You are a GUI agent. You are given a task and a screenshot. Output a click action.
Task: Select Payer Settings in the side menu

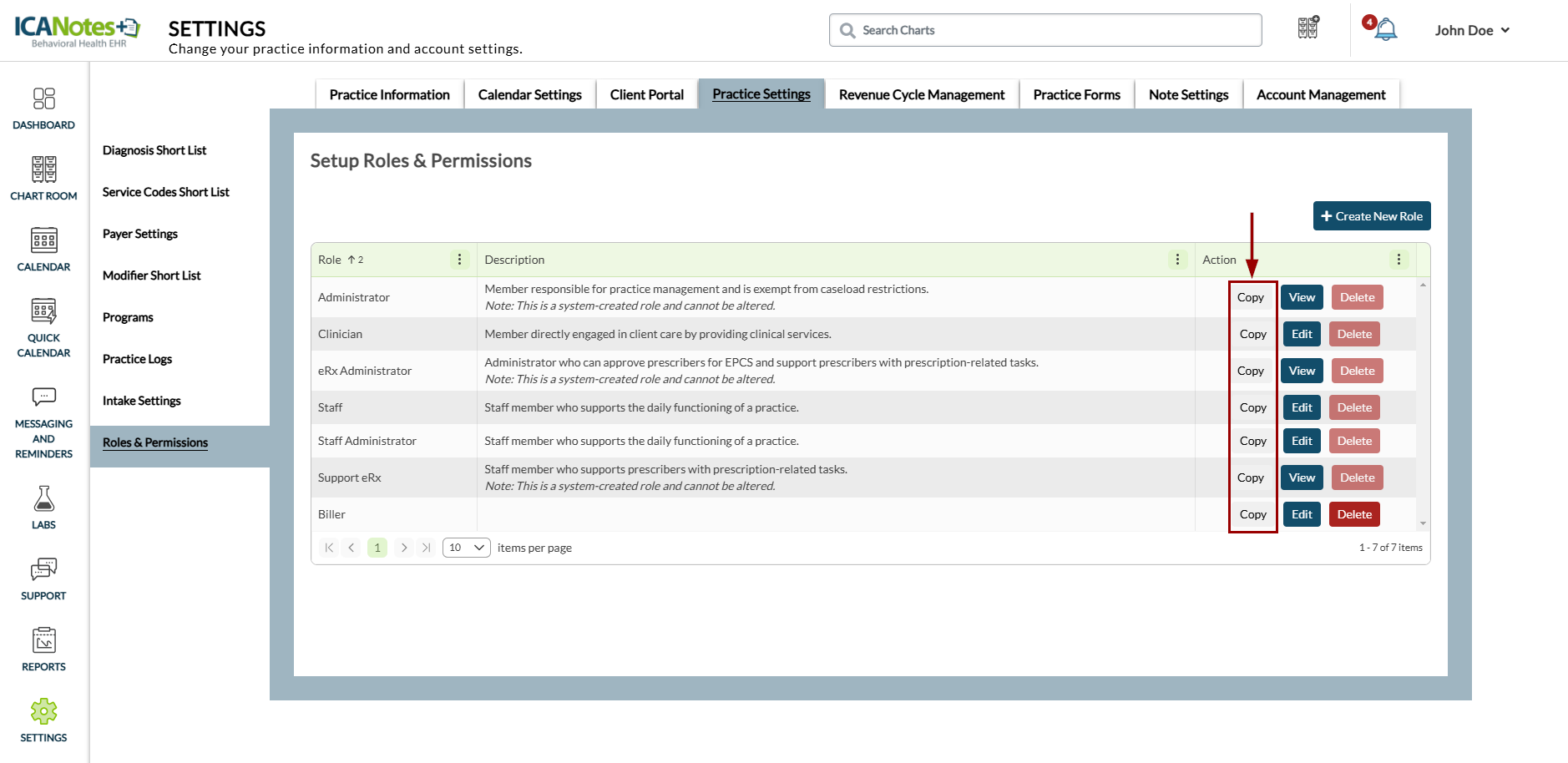[140, 234]
